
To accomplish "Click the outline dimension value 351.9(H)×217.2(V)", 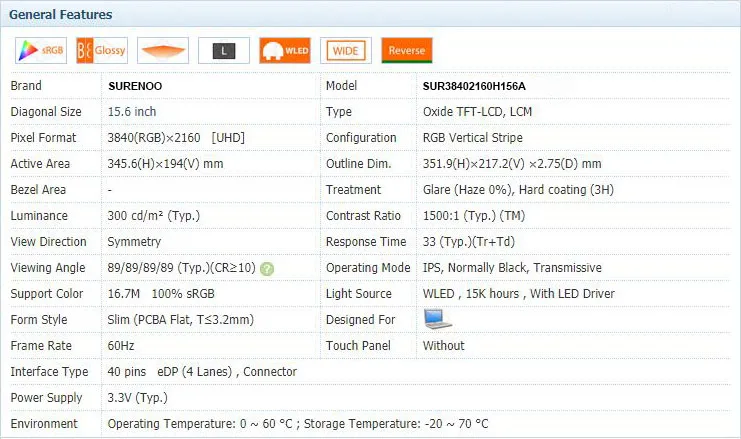I will tap(512, 164).
